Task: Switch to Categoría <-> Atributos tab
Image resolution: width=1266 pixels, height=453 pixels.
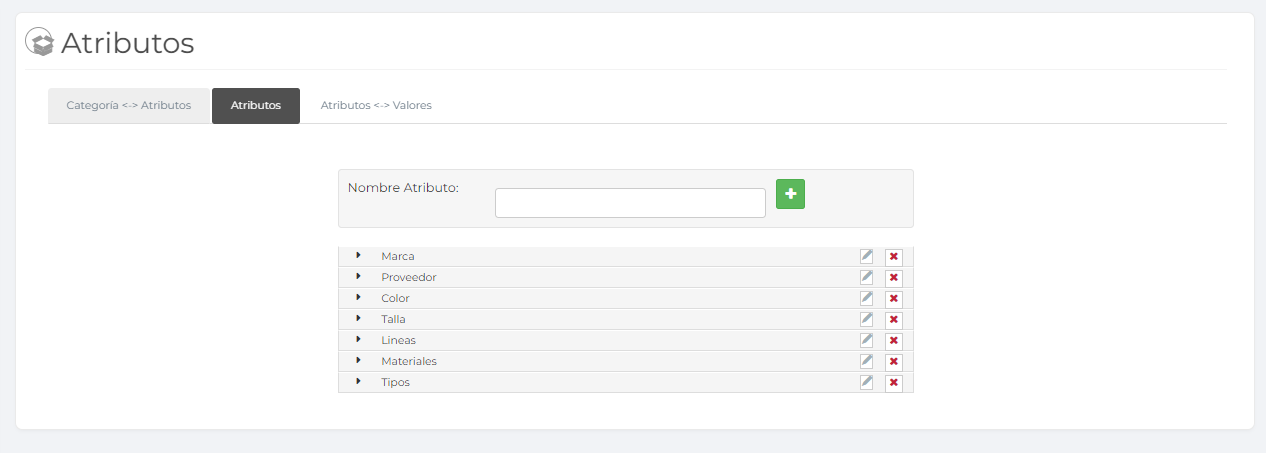Action: (128, 105)
